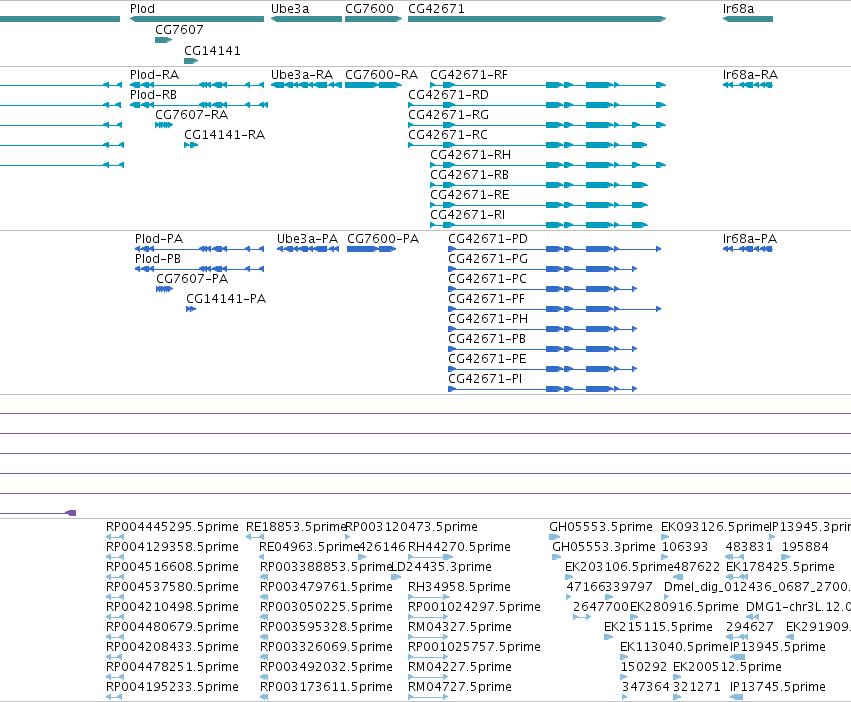Select the CG42671-PH protein label
Screen dimensions: 851x702
tap(488, 319)
